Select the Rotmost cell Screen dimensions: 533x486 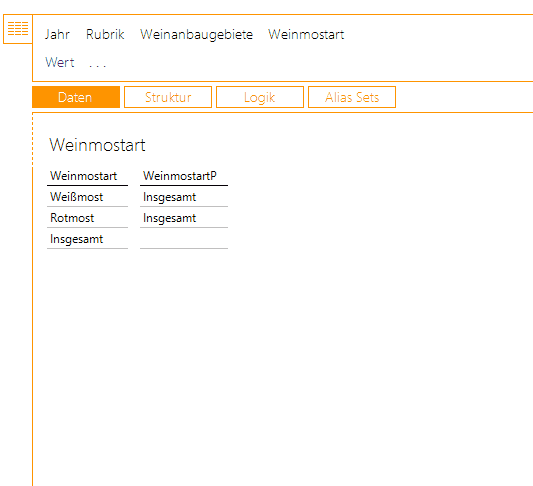tap(87, 218)
